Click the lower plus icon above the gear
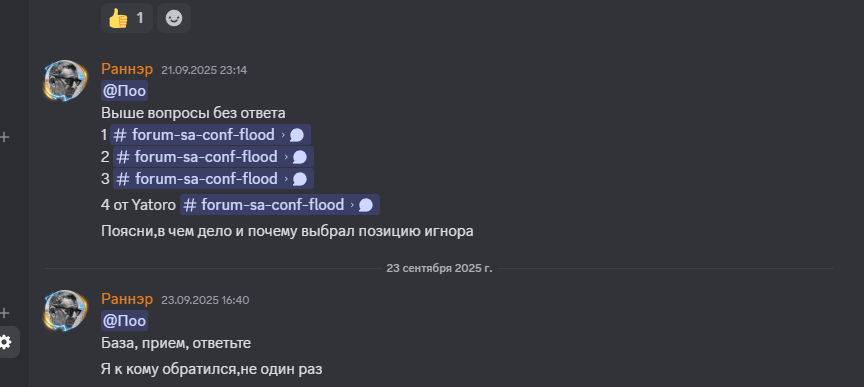 click(x=5, y=313)
